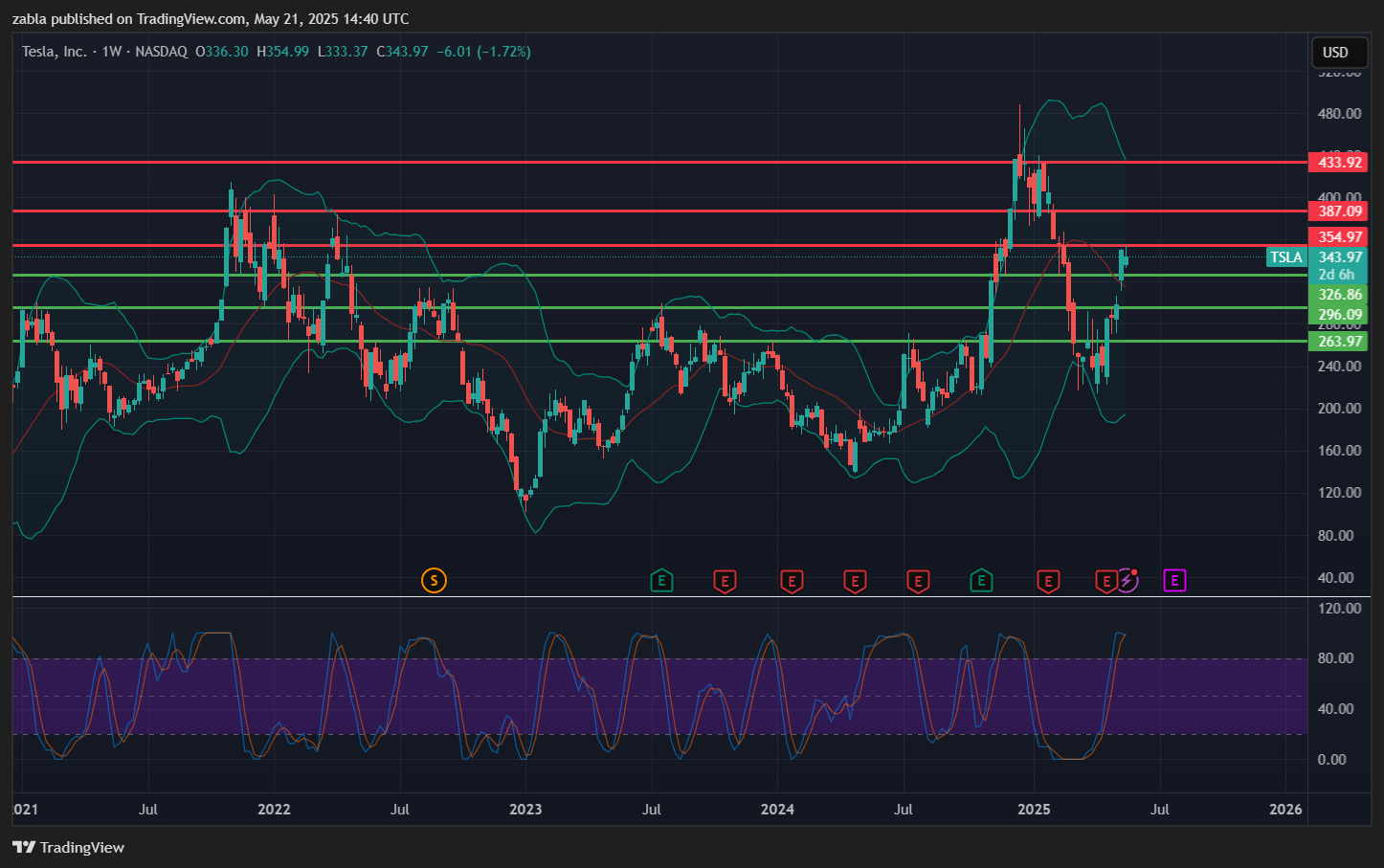The width and height of the screenshot is (1384, 868).
Task: Click the 2022 label on time axis
Action: (x=274, y=810)
